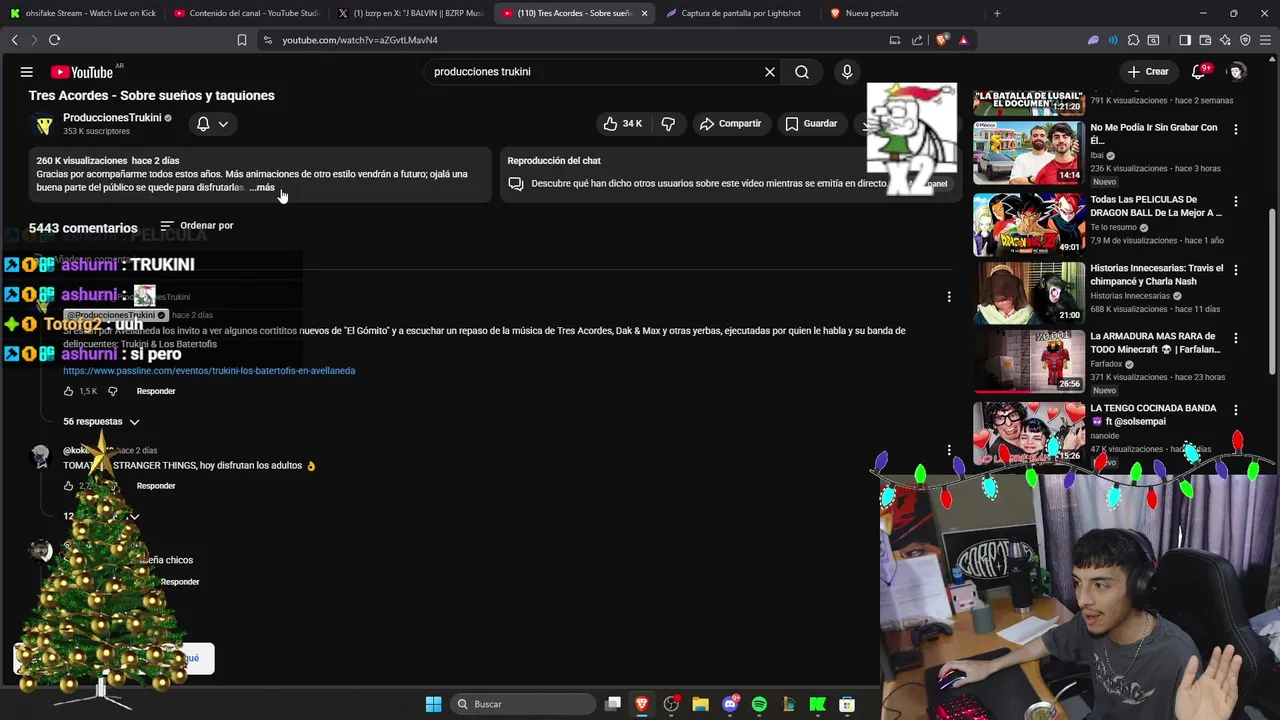Go back in browser history
Image resolution: width=1280 pixels, height=720 pixels.
[x=14, y=40]
